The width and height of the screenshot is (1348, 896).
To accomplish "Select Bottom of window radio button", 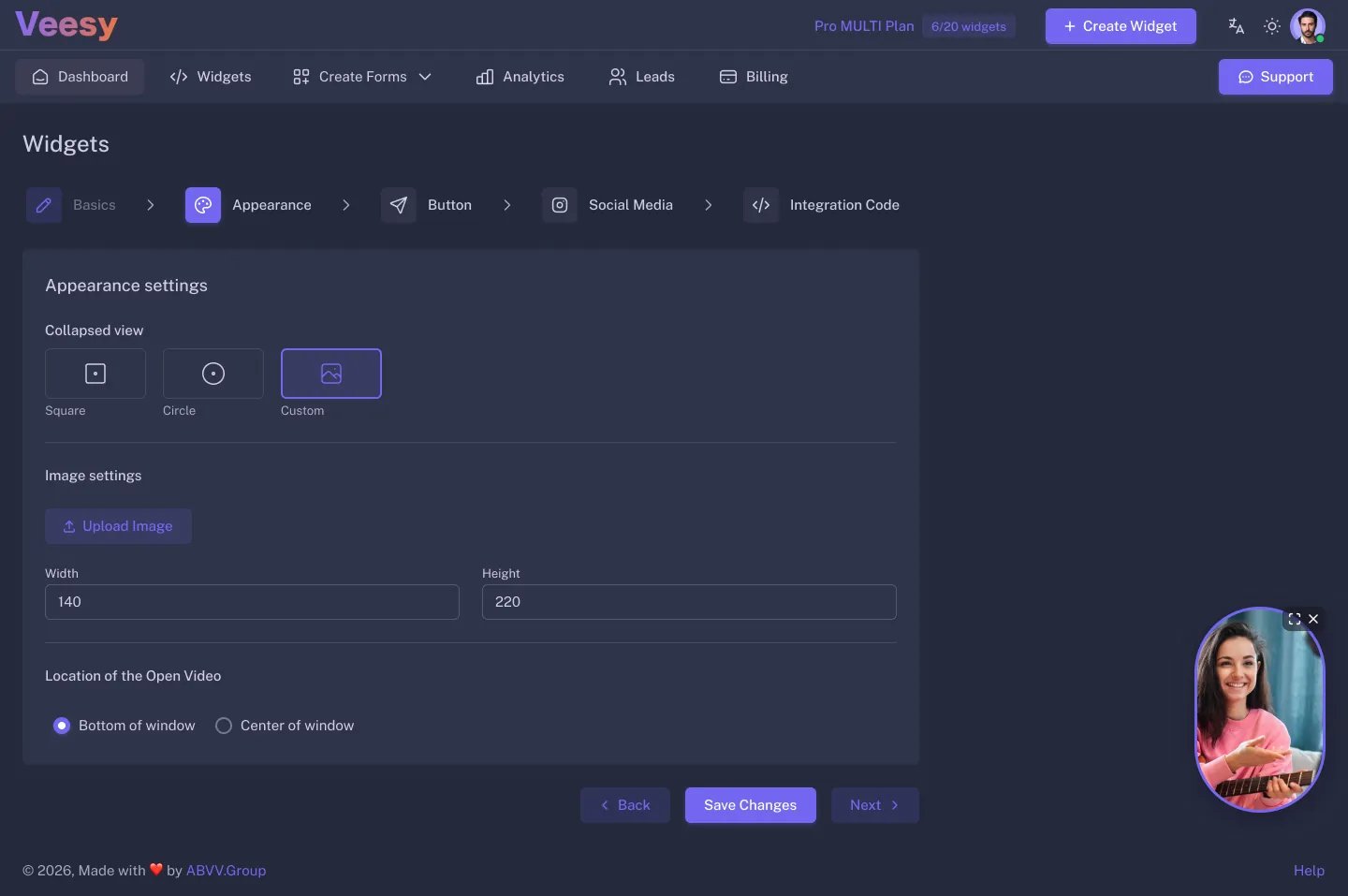I will [62, 726].
